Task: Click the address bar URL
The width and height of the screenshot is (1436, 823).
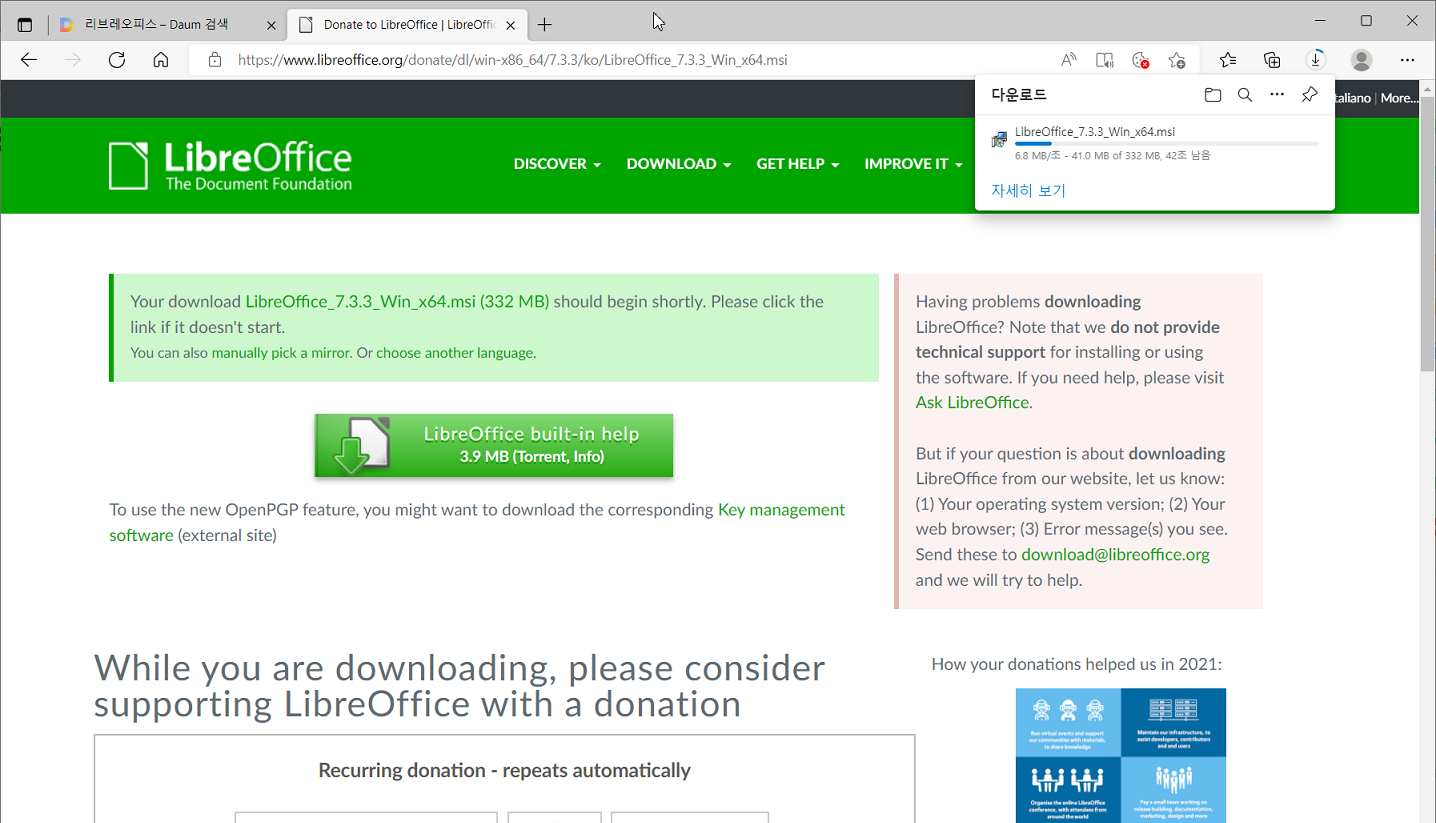Action: (512, 60)
